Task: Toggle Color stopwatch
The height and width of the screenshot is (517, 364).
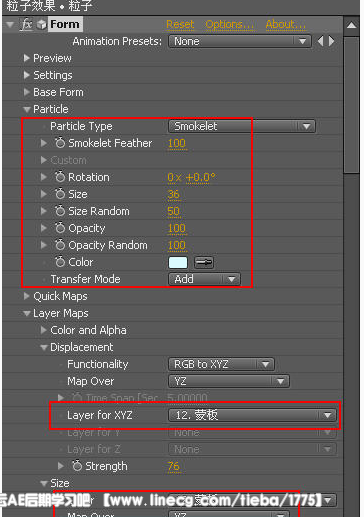Action: (60, 262)
